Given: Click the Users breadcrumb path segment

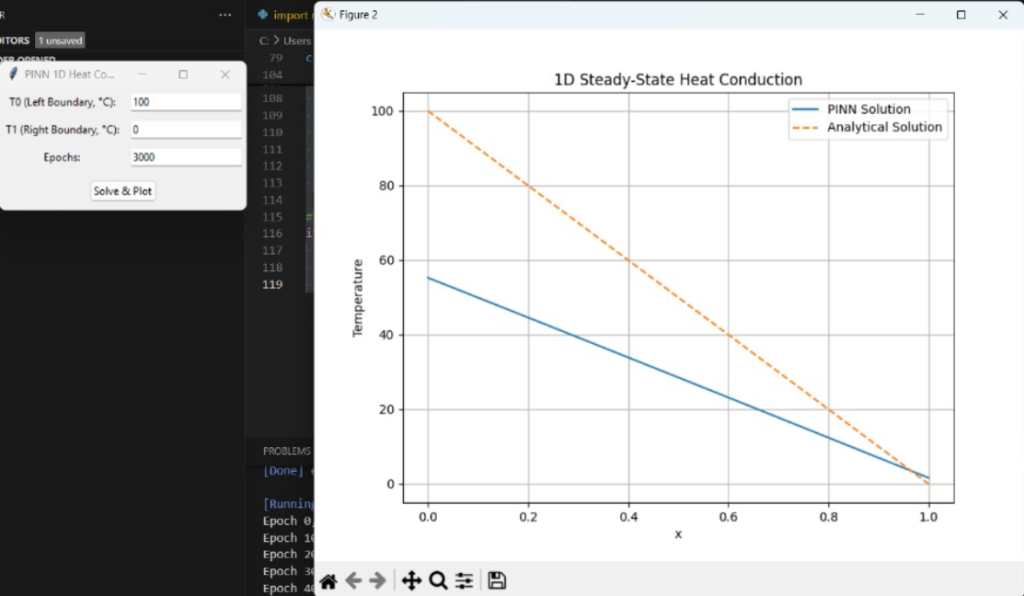Looking at the screenshot, I should [x=296, y=41].
